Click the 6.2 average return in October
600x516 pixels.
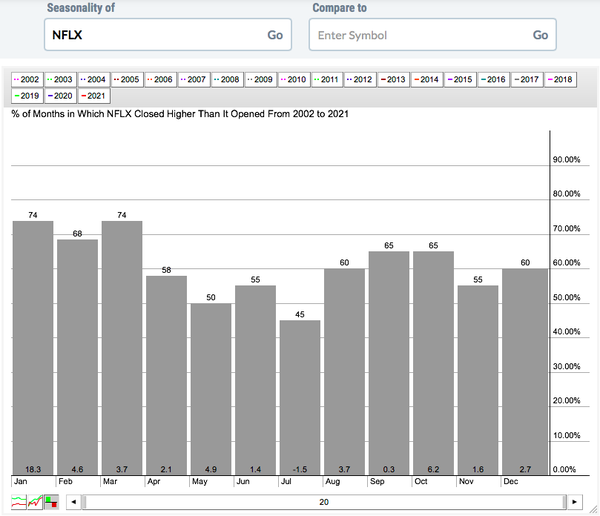click(434, 469)
